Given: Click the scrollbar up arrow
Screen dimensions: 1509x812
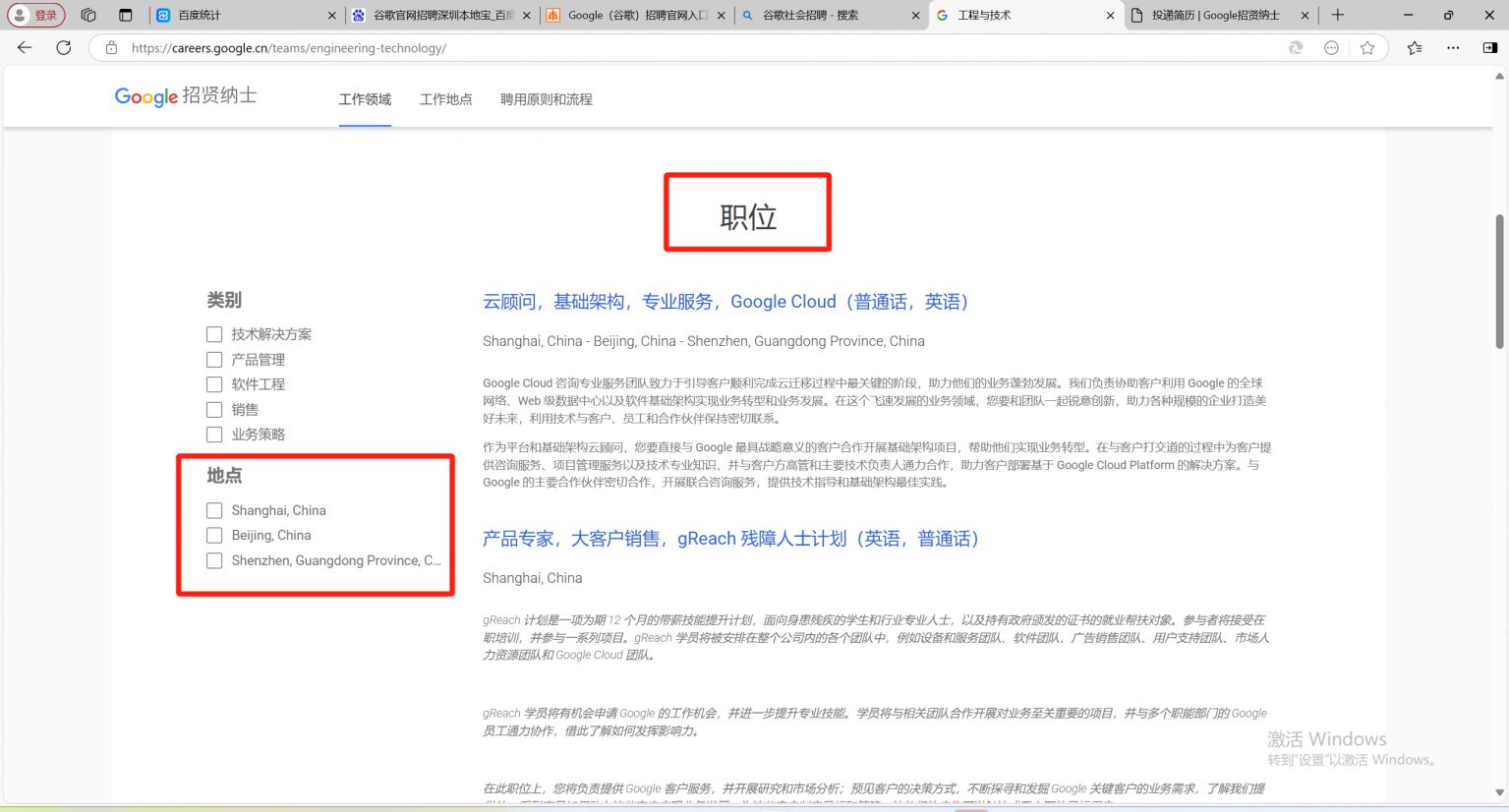Looking at the screenshot, I should coord(1500,76).
